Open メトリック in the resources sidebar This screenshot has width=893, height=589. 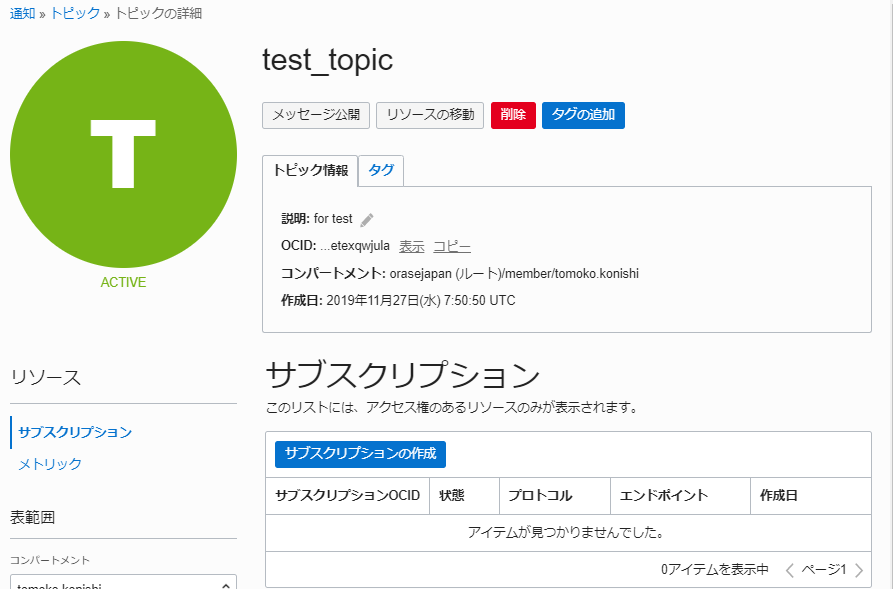pyautogui.click(x=50, y=464)
